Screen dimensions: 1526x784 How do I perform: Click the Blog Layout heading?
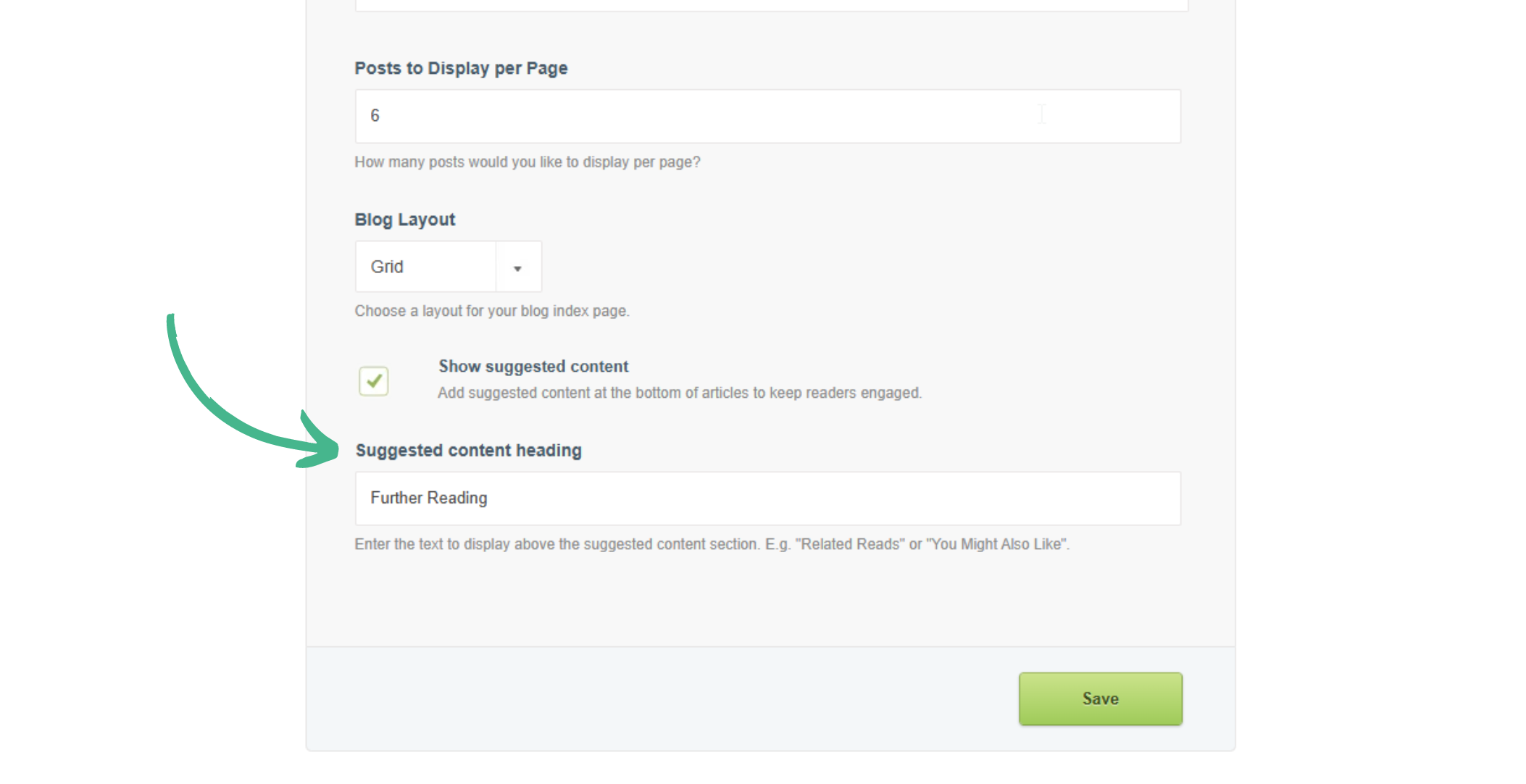coord(404,219)
